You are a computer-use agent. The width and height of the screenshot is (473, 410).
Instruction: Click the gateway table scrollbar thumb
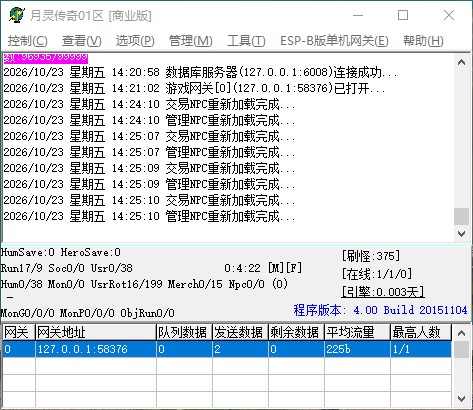[x=462, y=349]
